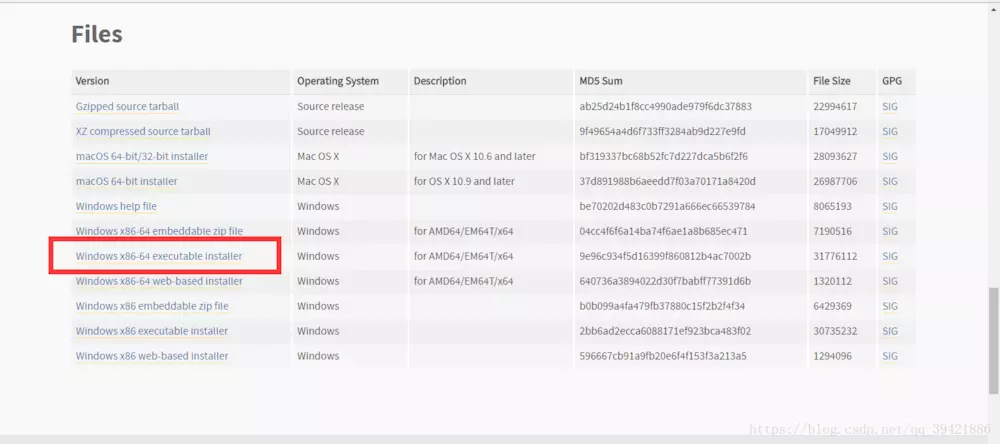Select MD5 sum bf319337bc68b52fc7d227dca5b6f2f6

(663, 156)
